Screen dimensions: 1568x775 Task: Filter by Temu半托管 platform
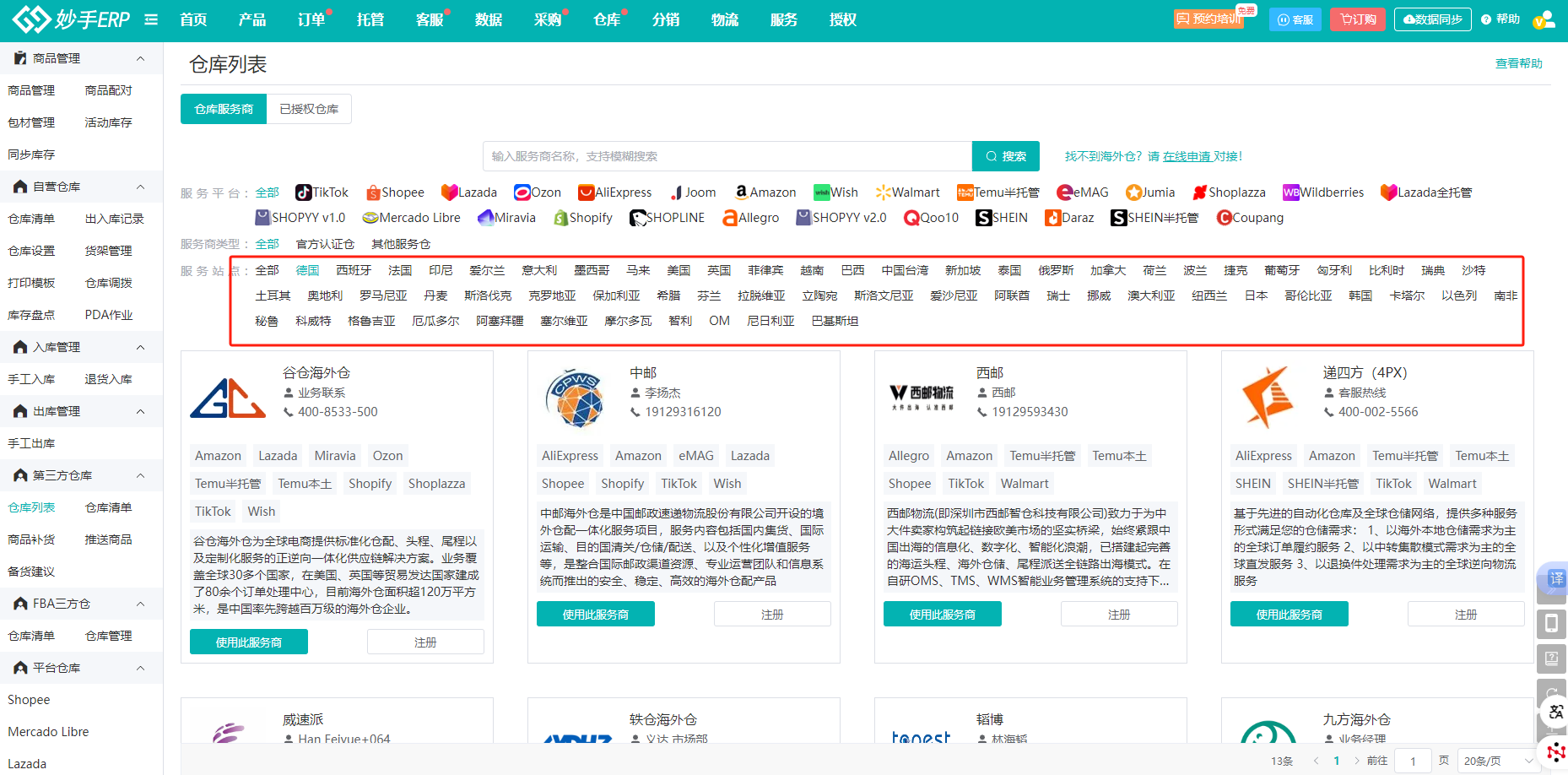(x=998, y=192)
